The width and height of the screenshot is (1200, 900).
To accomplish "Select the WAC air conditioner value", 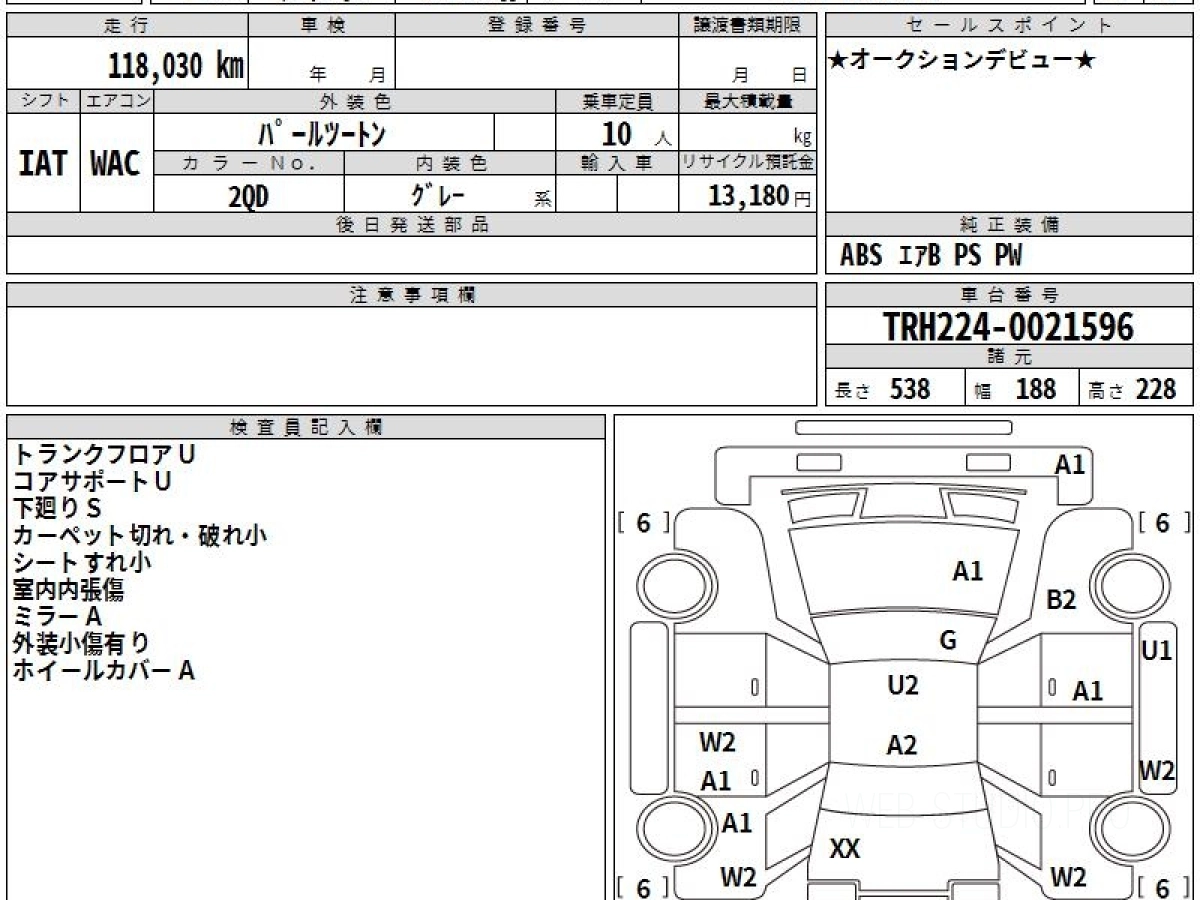I will [x=116, y=163].
